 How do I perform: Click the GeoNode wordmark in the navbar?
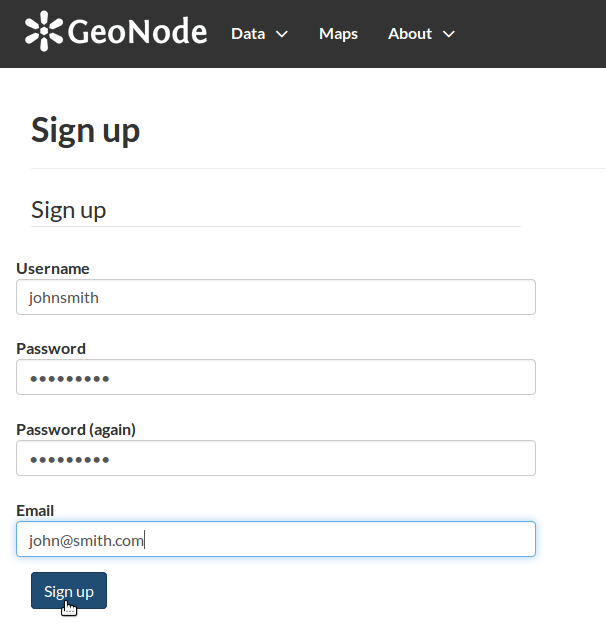coord(137,31)
